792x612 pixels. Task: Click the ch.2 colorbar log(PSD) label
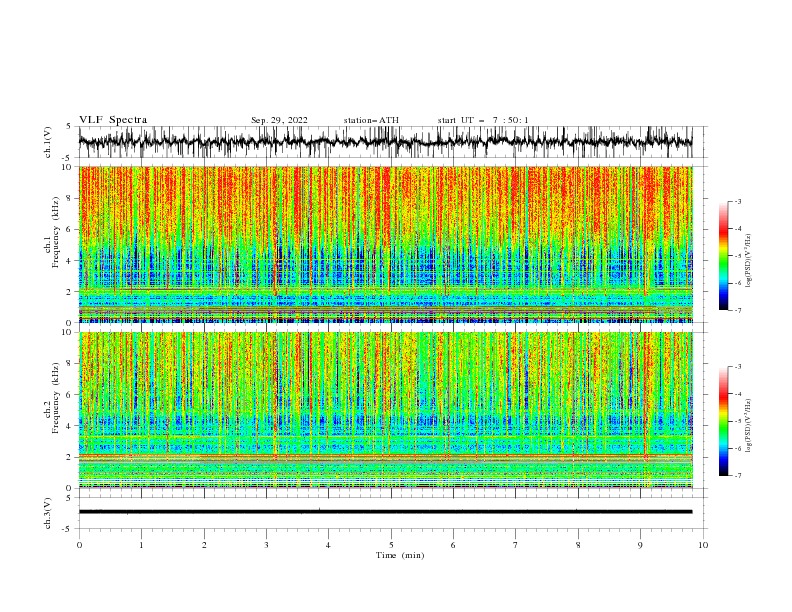[748, 425]
